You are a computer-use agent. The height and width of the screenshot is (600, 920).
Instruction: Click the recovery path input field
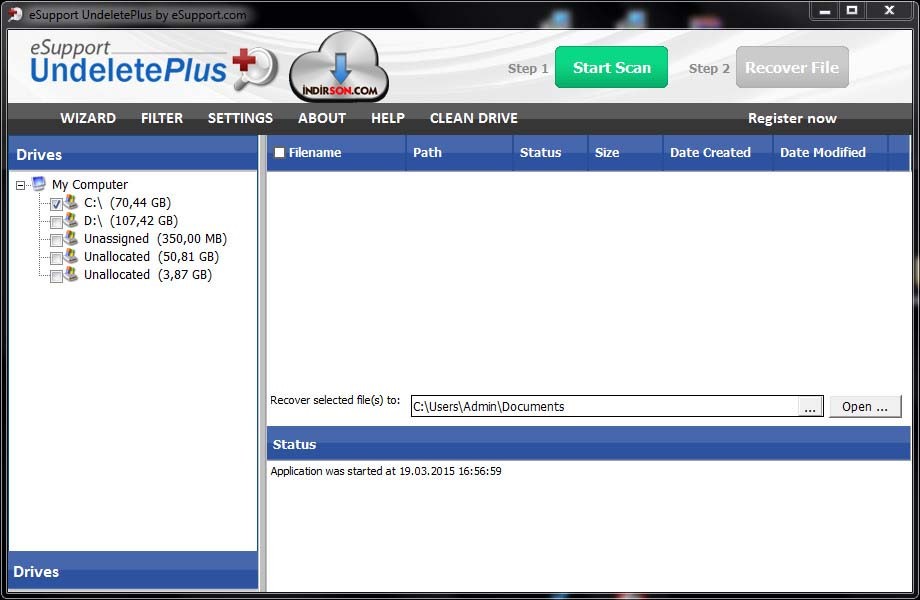click(x=604, y=406)
